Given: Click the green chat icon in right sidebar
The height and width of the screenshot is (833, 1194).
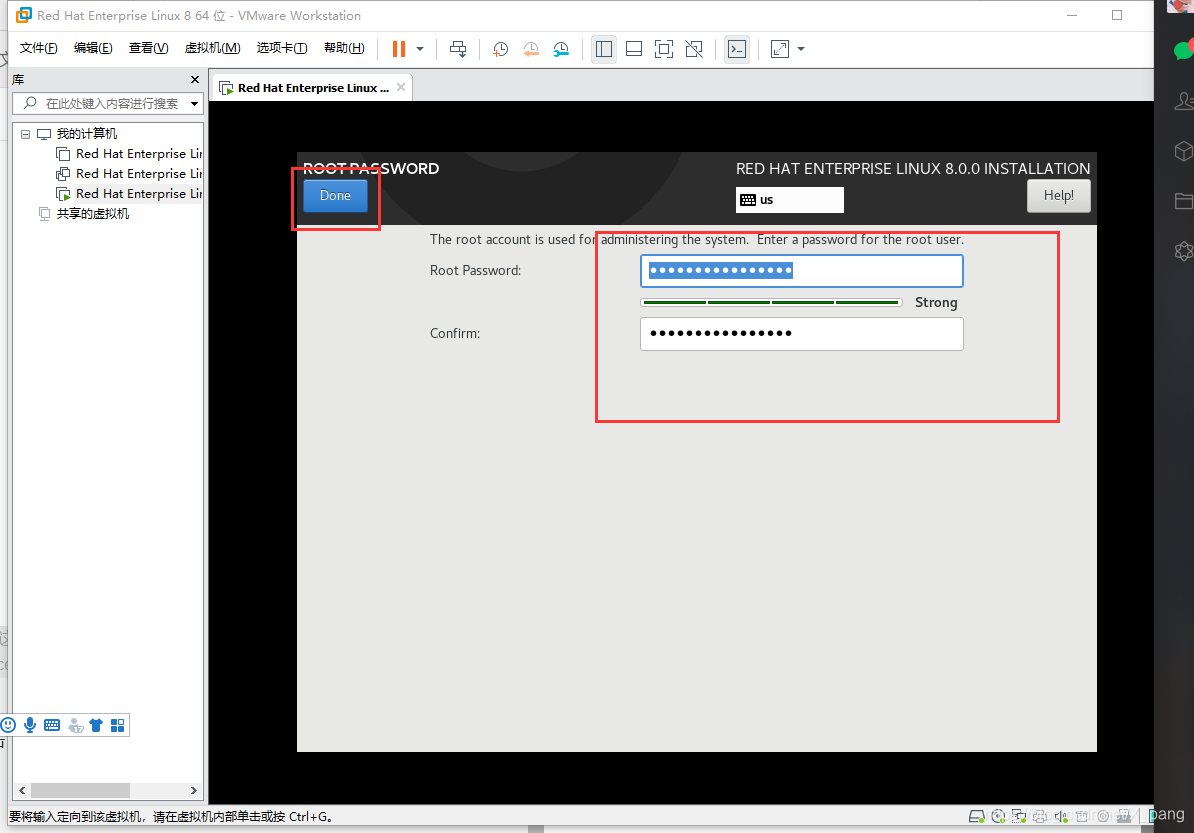Looking at the screenshot, I should click(1184, 51).
